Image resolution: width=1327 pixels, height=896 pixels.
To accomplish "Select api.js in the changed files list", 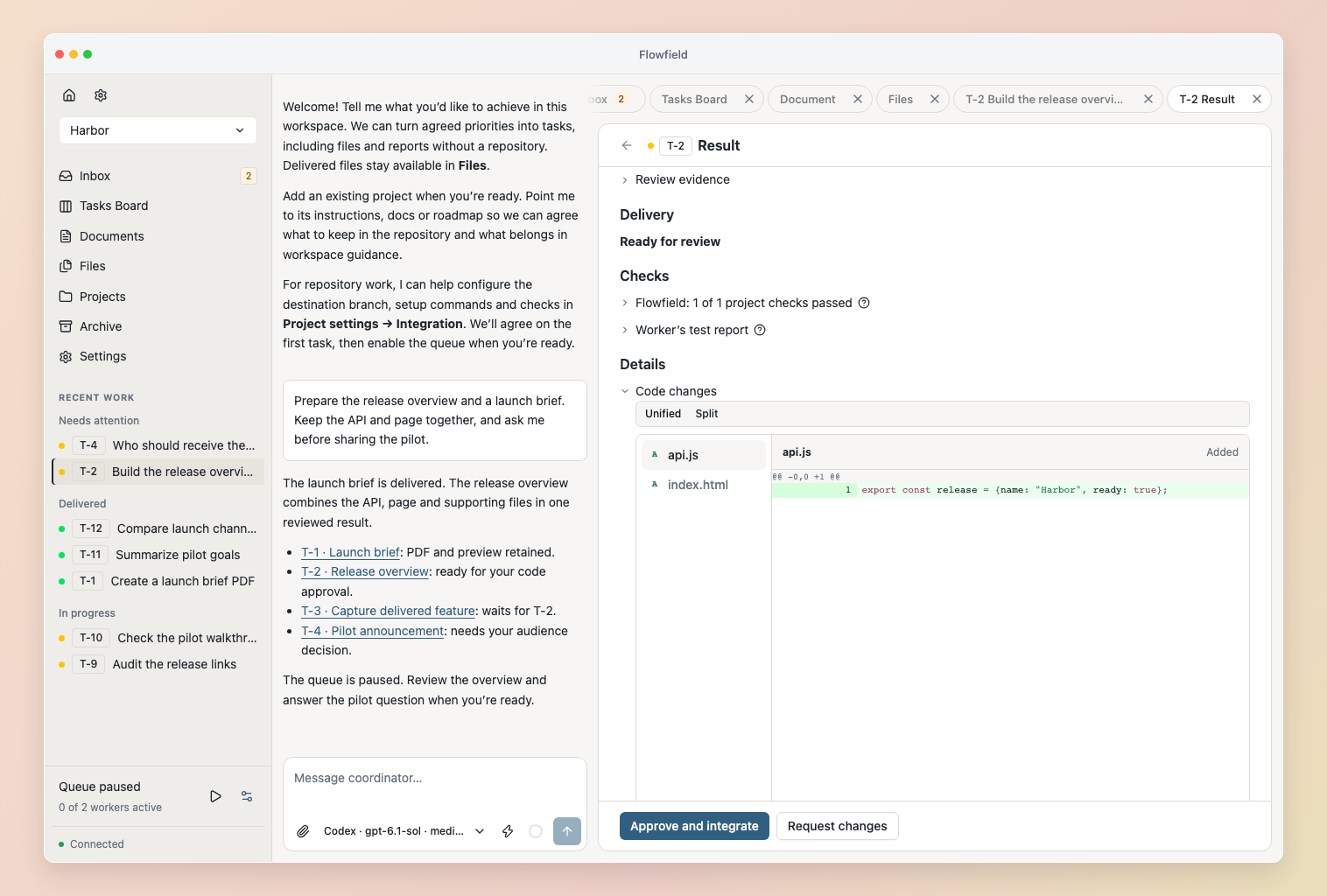I will pyautogui.click(x=704, y=455).
